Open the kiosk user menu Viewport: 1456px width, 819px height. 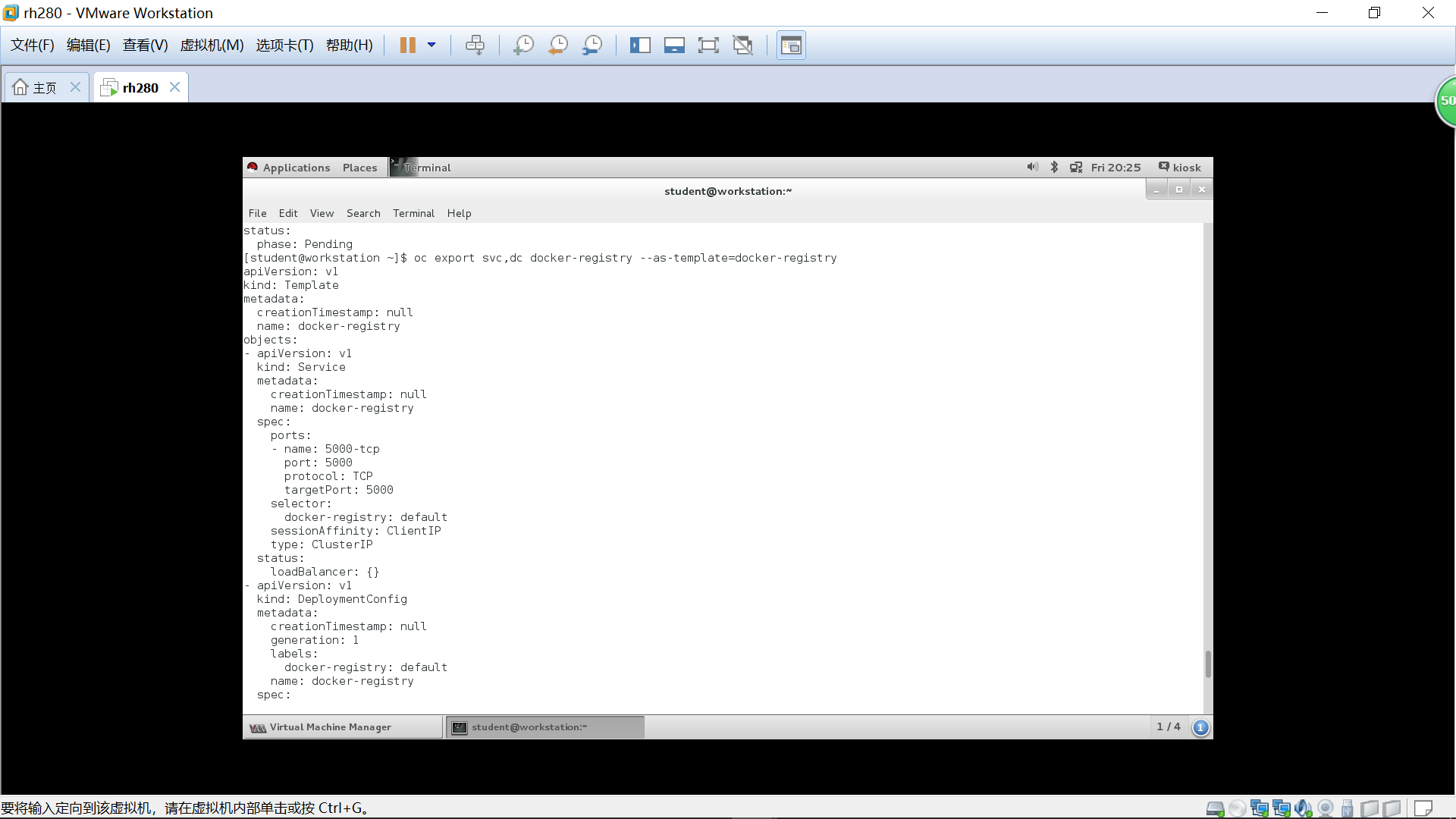1180,167
